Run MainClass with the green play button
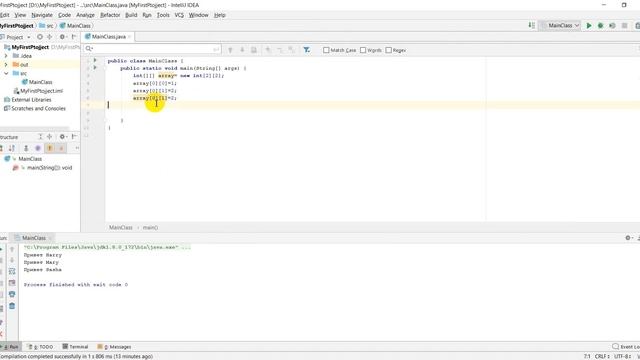Screen dimensions: 640x360 (589, 26)
